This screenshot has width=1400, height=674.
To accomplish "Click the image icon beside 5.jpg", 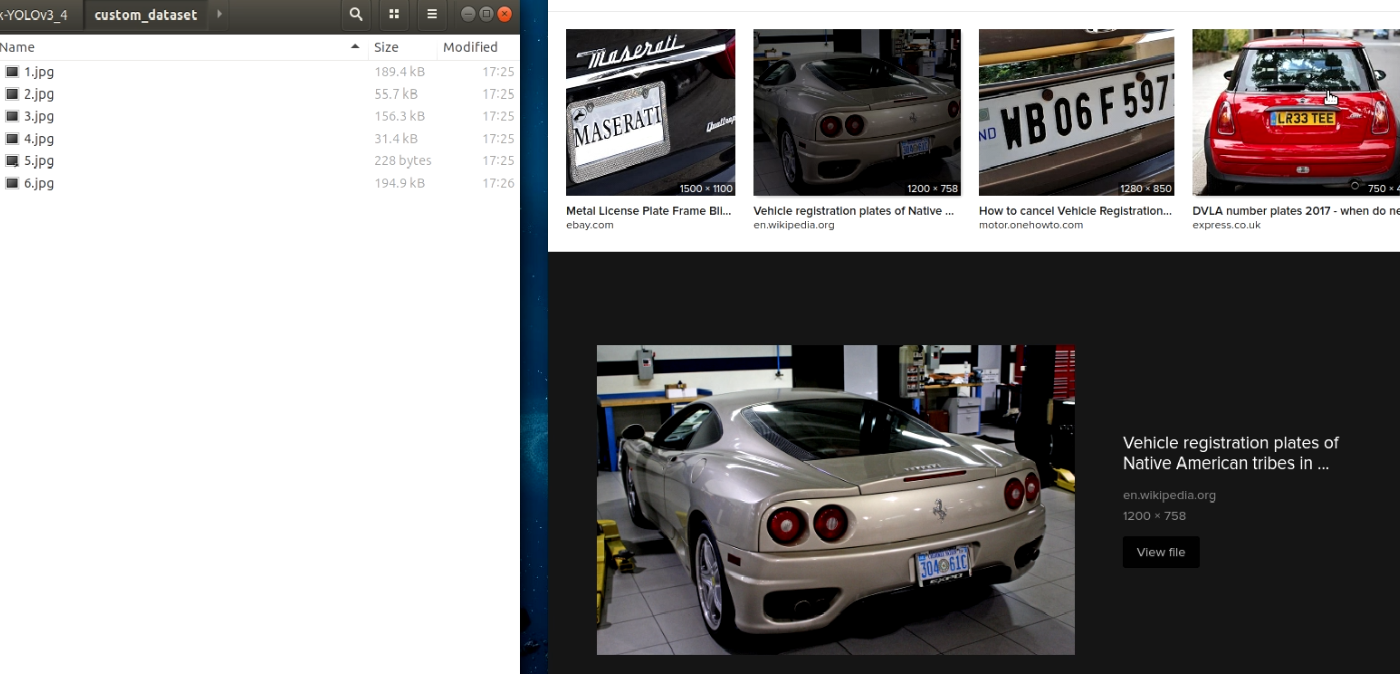I will 12,161.
